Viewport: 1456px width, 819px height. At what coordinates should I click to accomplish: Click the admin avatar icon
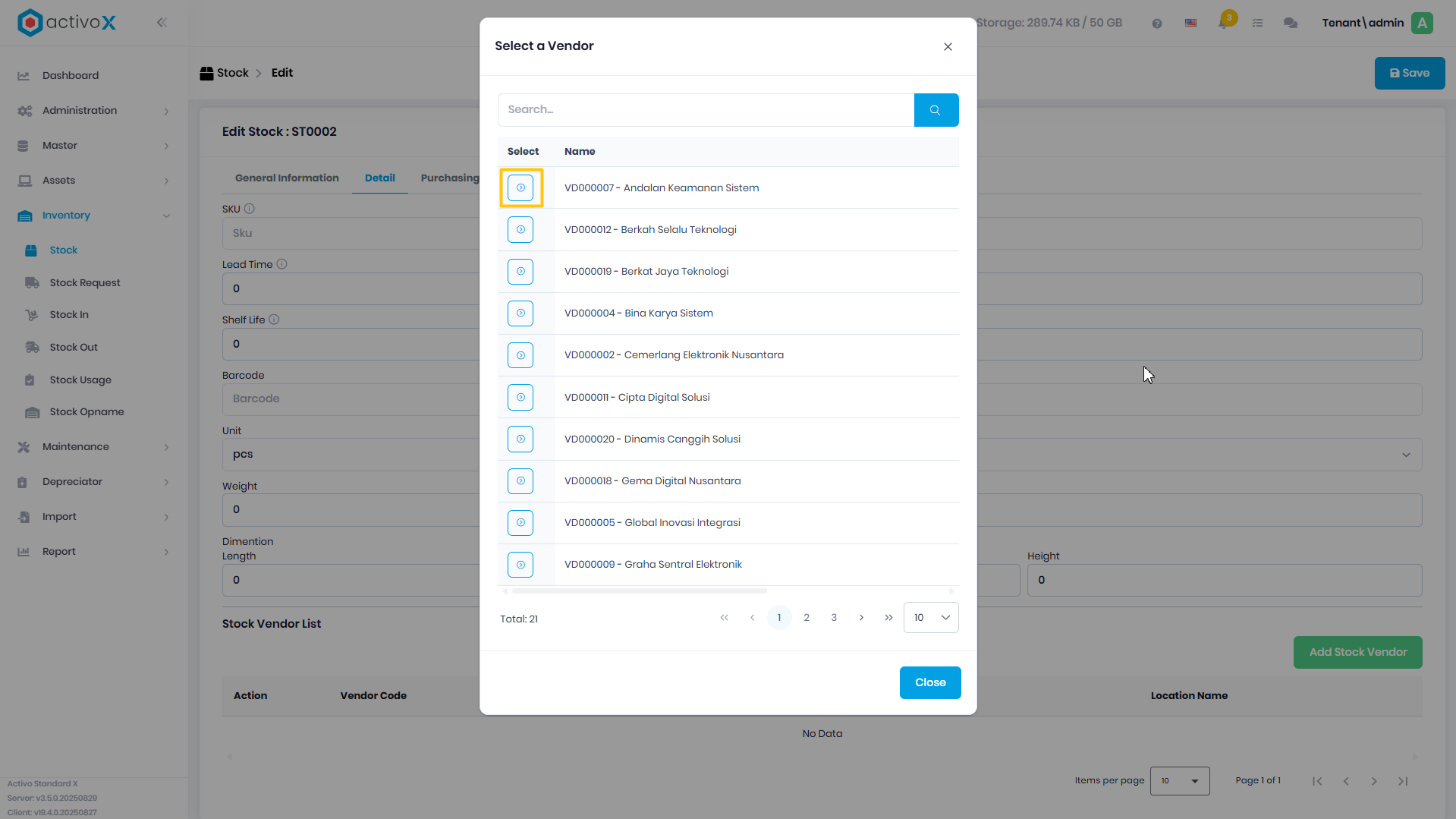[x=1422, y=23]
